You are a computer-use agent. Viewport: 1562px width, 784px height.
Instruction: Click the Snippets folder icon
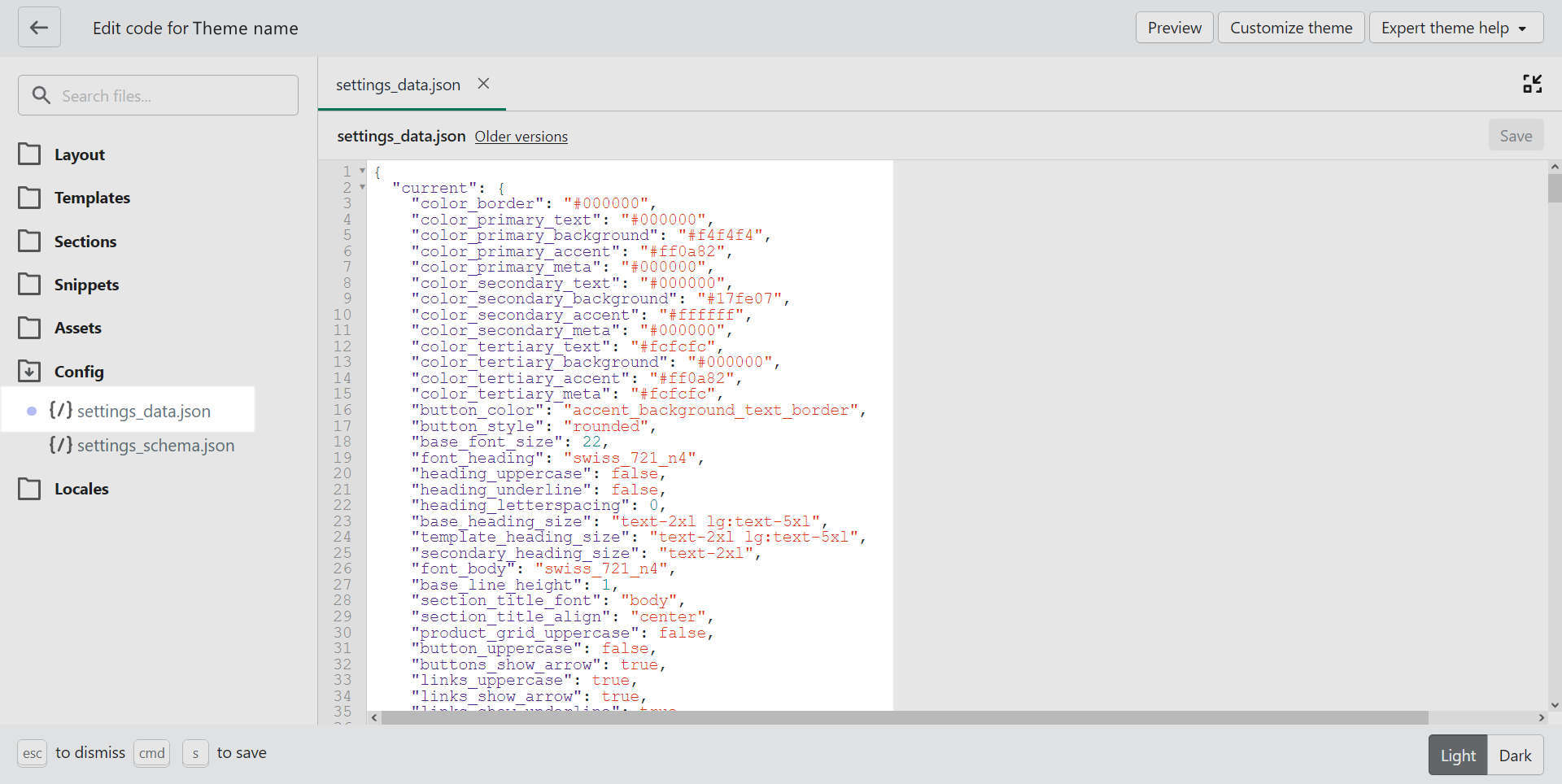point(29,285)
